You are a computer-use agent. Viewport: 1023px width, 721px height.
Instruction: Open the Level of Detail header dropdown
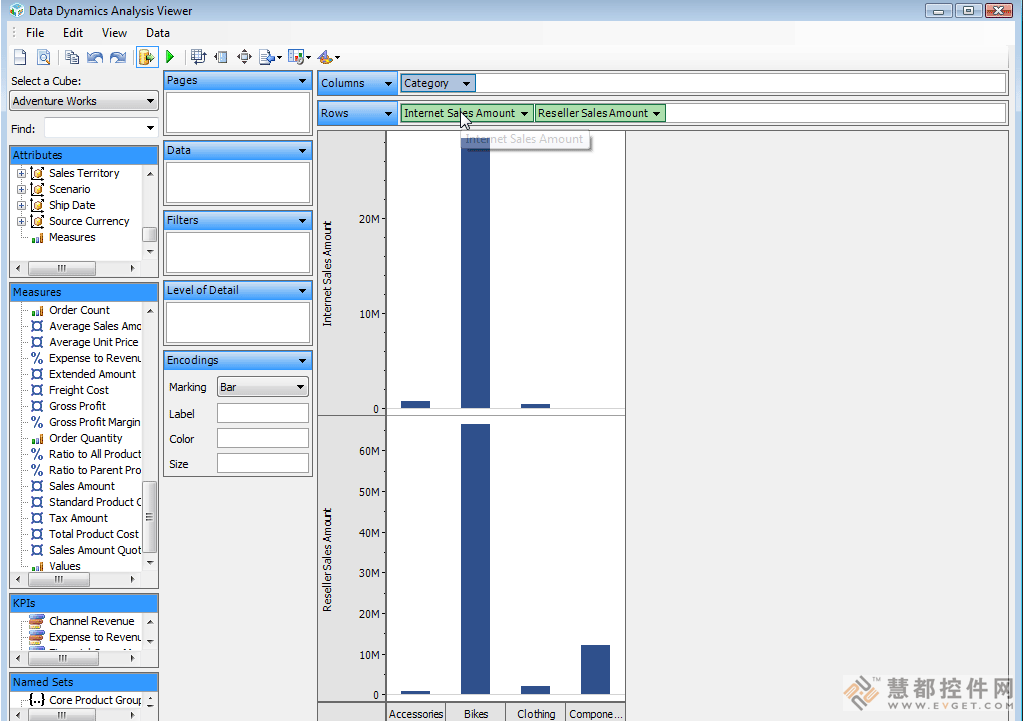tap(302, 290)
